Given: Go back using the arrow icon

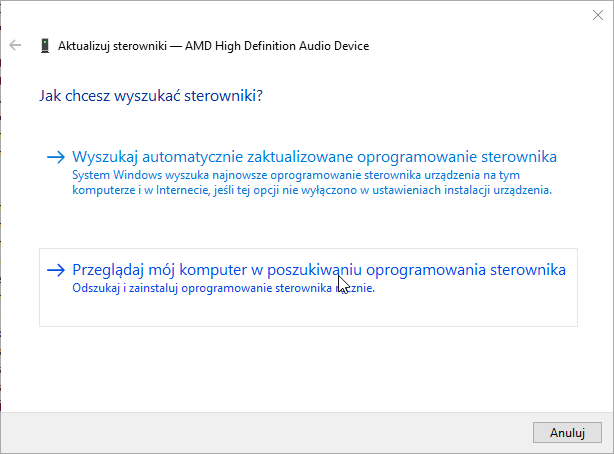Looking at the screenshot, I should [15, 45].
